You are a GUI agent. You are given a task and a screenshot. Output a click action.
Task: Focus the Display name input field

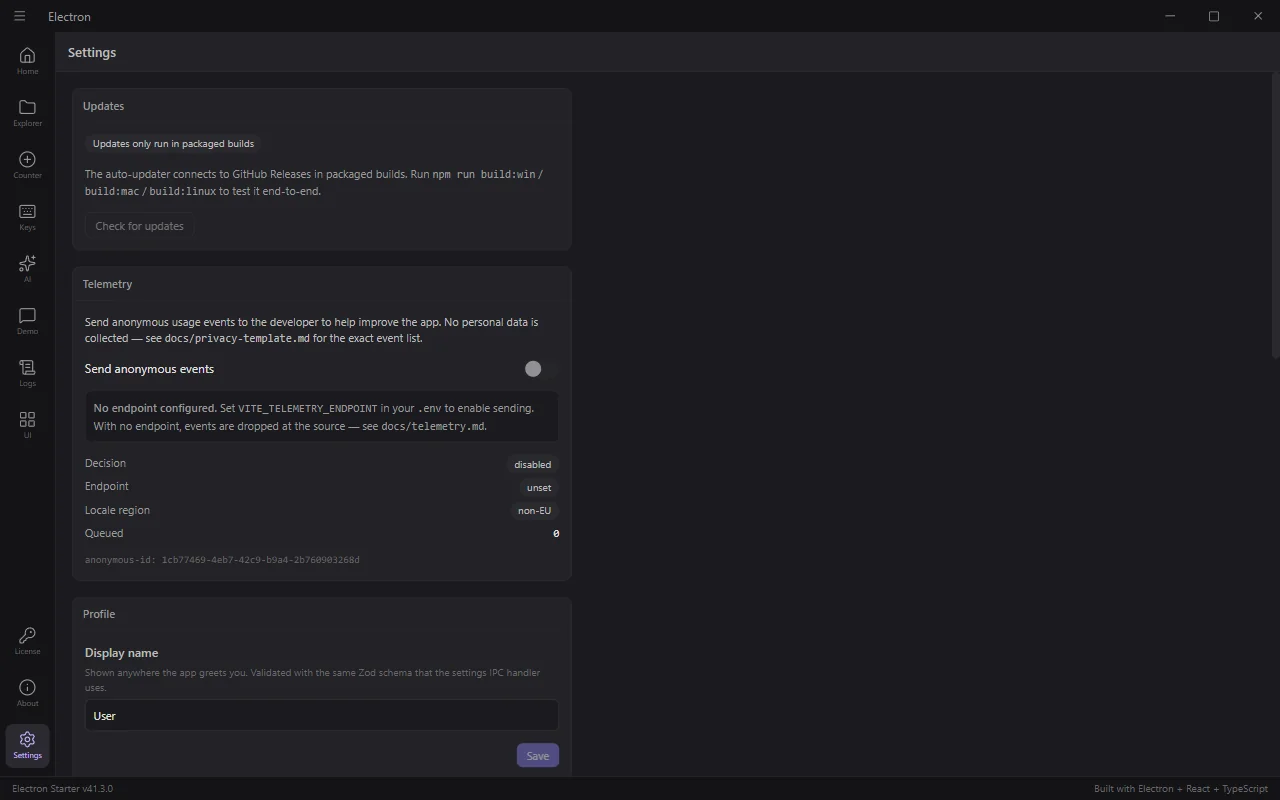(x=322, y=715)
